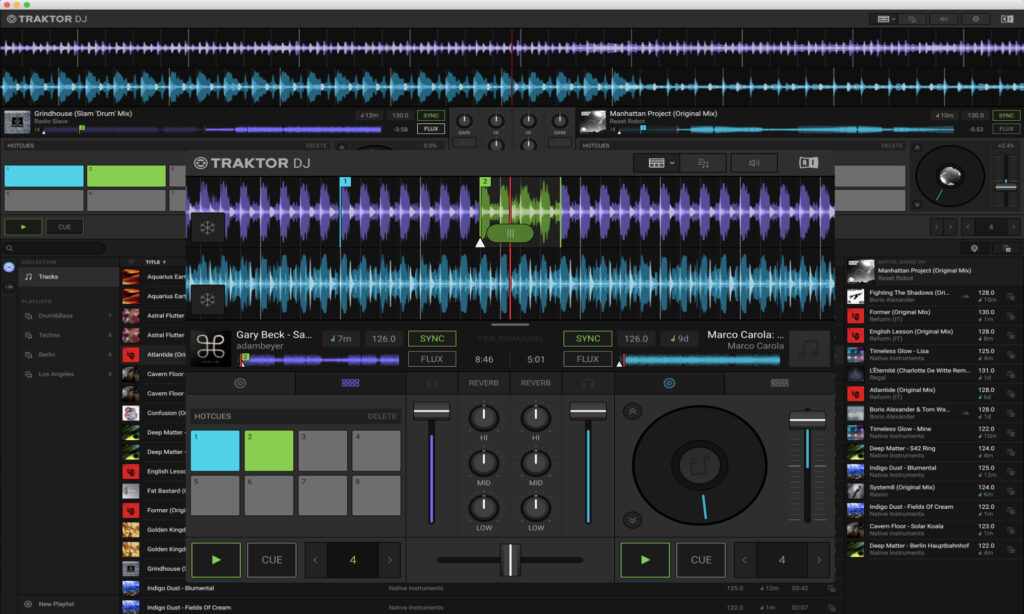Screen dimensions: 1024x614
Task: Switch right deck to the hotcue pads tab
Action: (x=779, y=383)
